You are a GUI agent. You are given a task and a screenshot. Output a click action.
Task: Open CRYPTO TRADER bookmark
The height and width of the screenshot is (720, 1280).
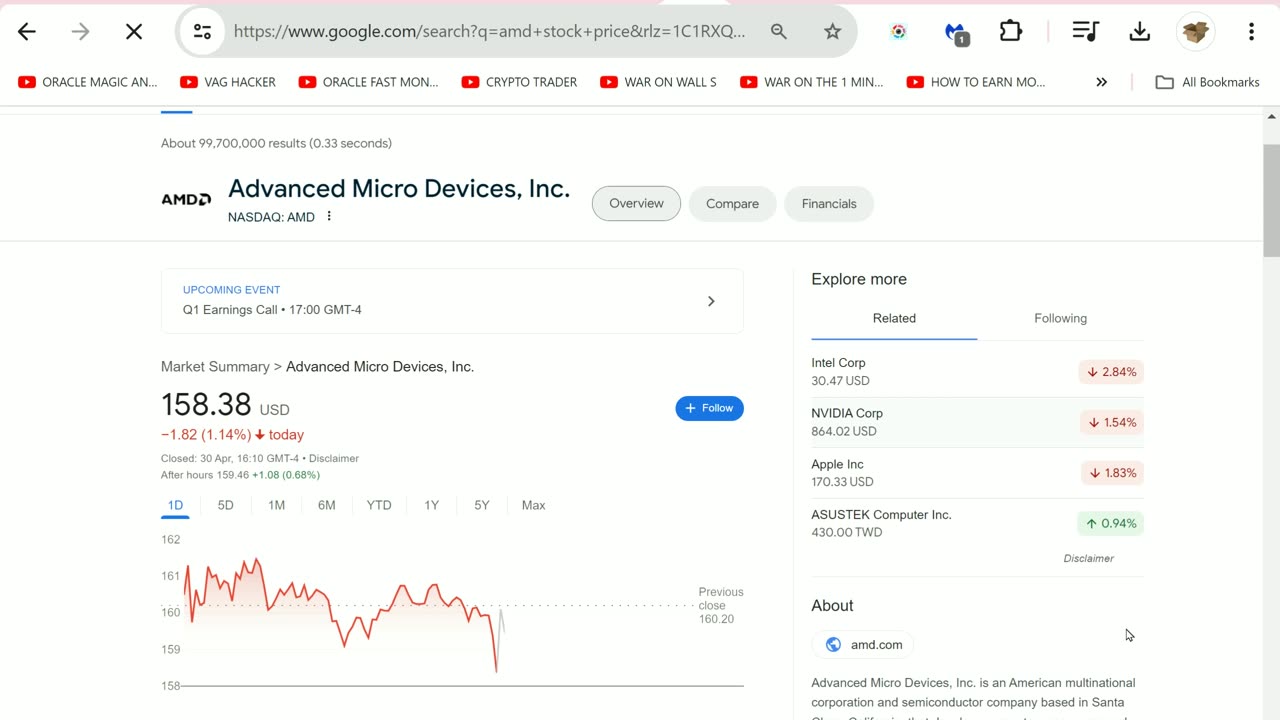click(520, 82)
